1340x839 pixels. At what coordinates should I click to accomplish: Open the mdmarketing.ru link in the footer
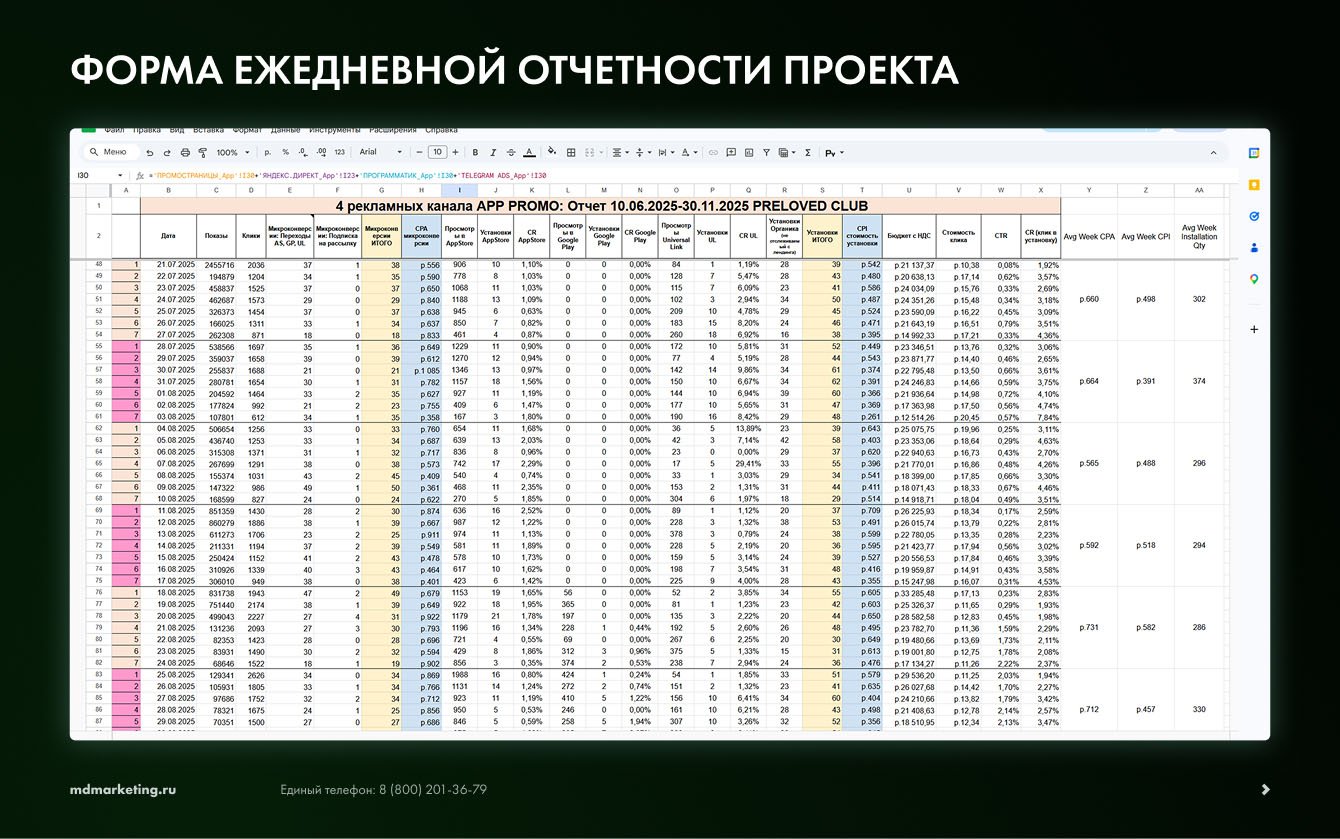123,789
